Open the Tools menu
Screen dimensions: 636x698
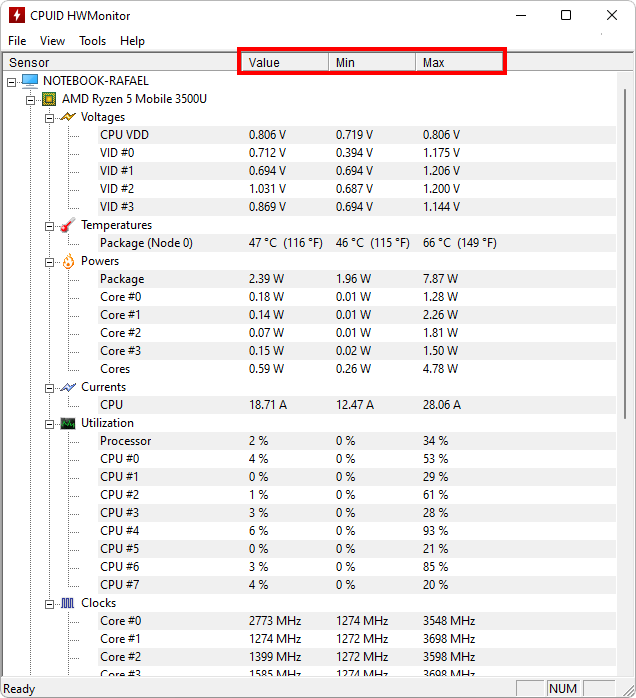tap(93, 41)
